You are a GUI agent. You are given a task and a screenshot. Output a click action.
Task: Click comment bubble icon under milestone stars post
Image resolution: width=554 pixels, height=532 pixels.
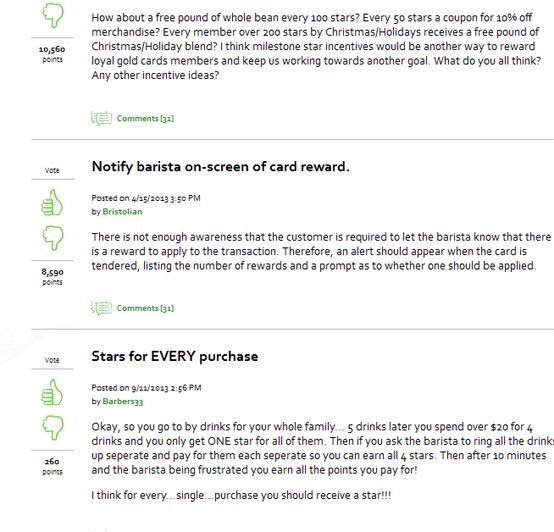[101, 118]
